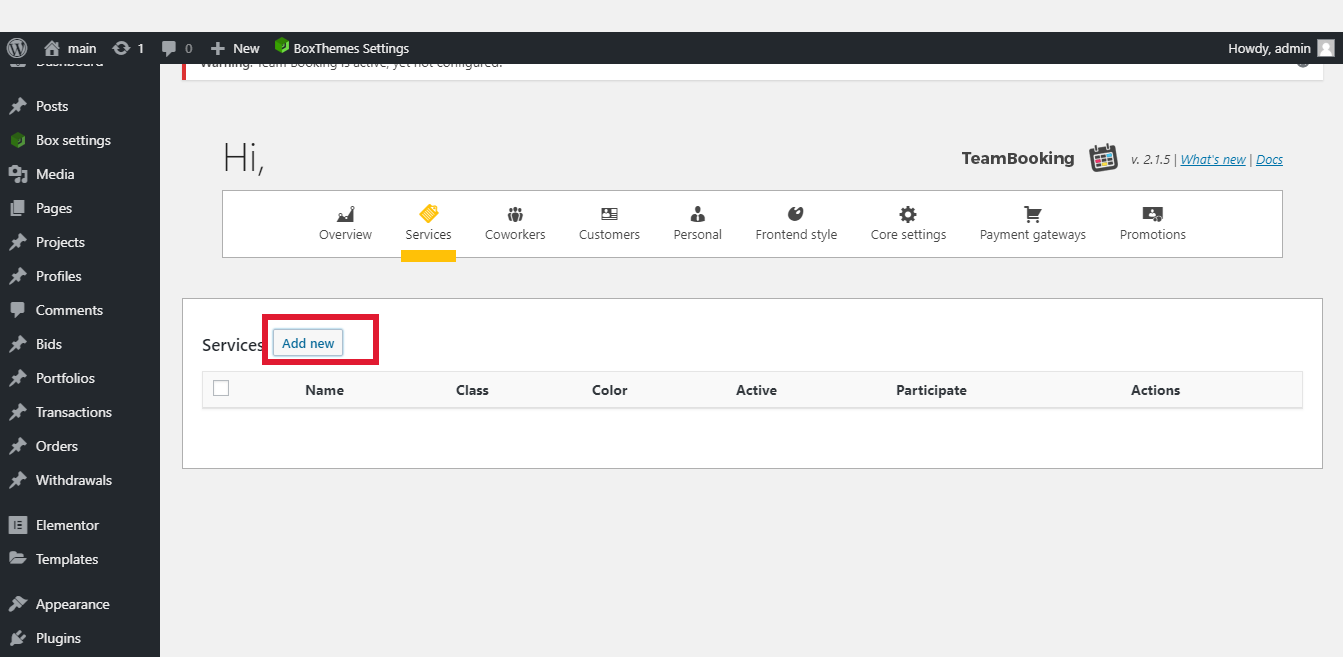Open the WordPress logo menu
This screenshot has width=1343, height=657.
[x=16, y=48]
